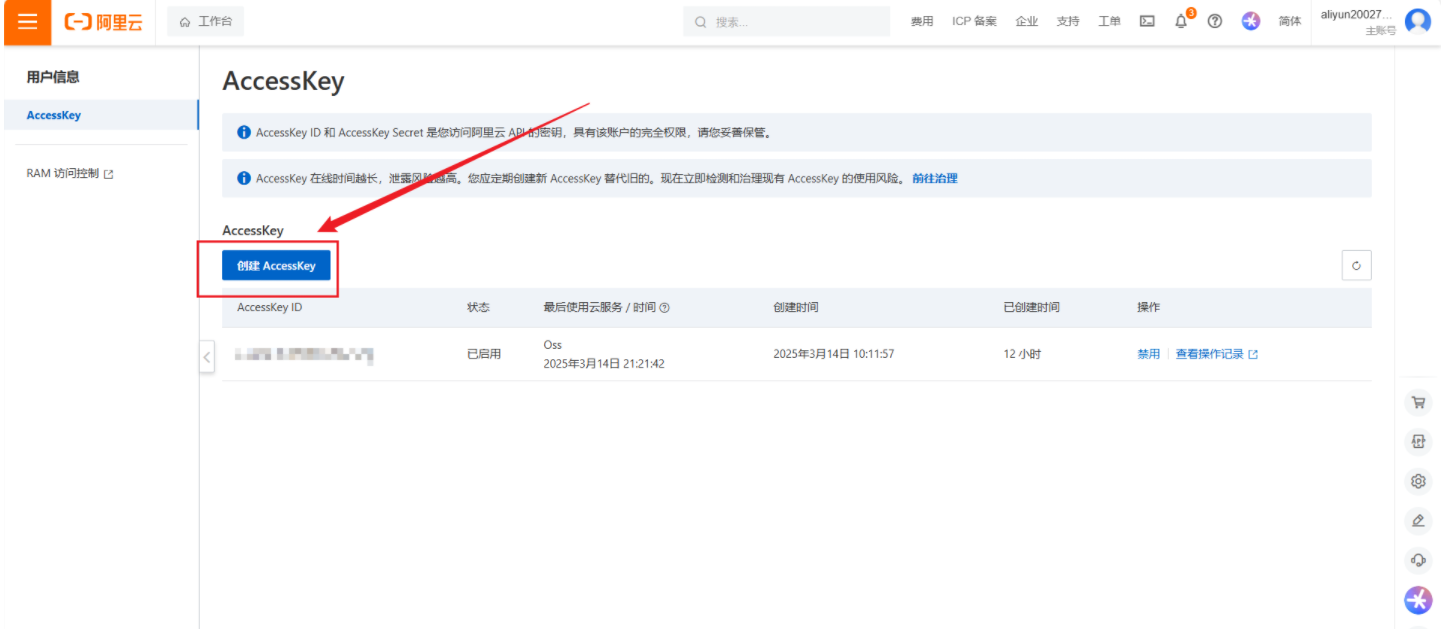Open the help question-mark icon
This screenshot has height=629, width=1455.
[x=1215, y=21]
